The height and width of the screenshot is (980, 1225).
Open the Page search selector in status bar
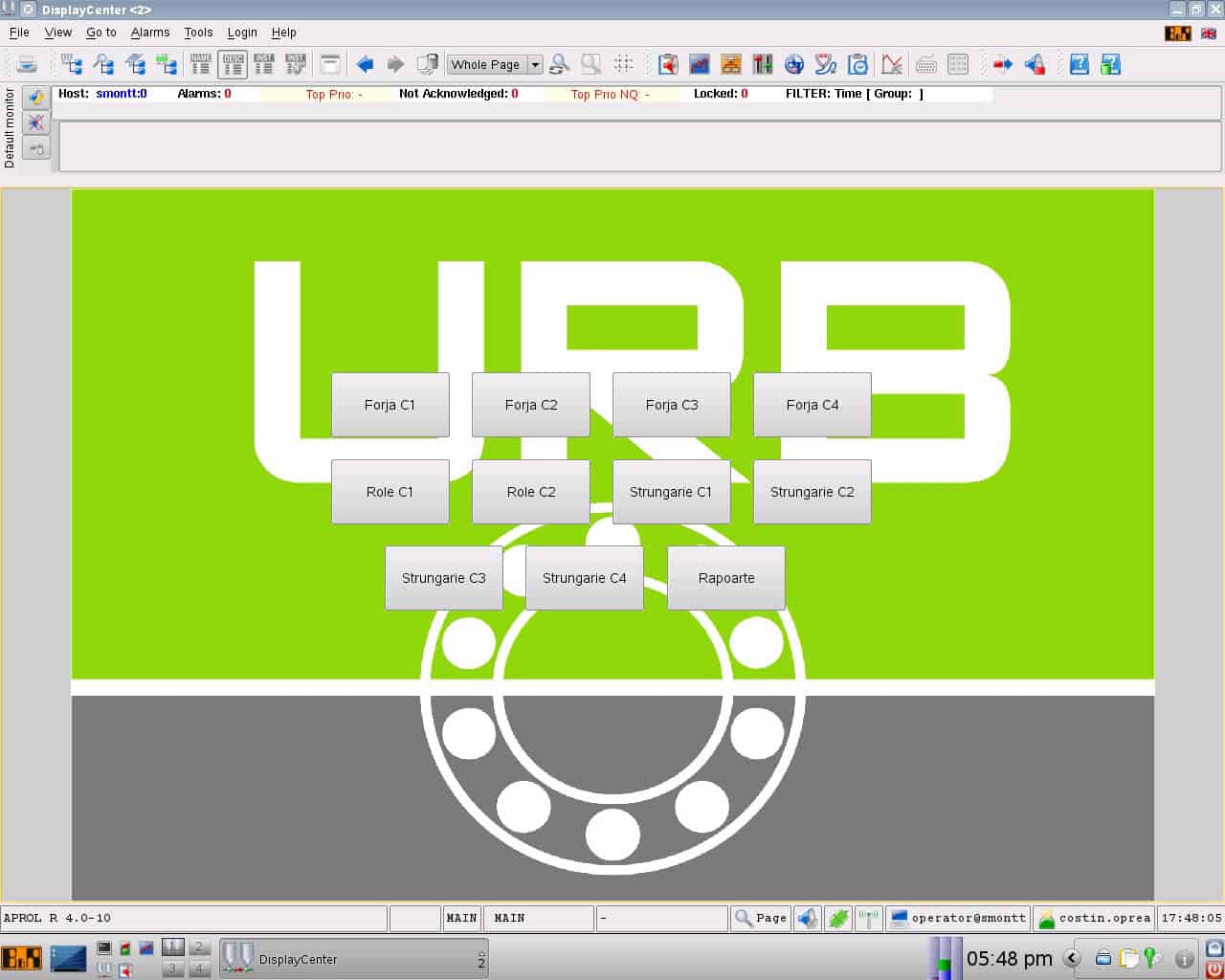click(x=761, y=918)
